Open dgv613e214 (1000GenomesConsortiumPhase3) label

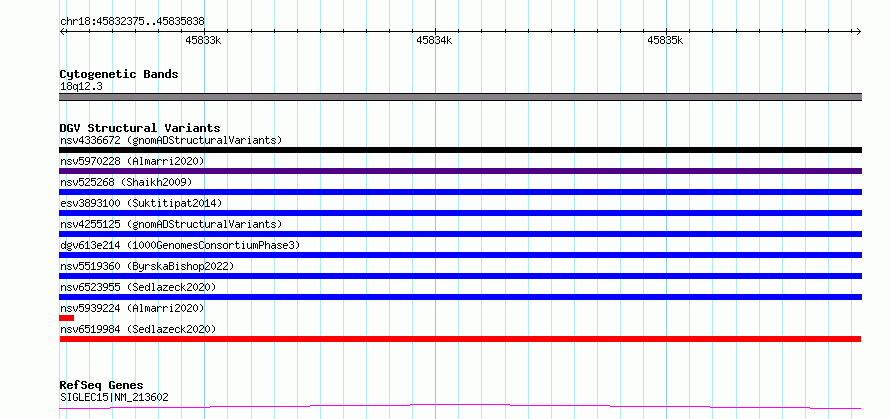180,245
